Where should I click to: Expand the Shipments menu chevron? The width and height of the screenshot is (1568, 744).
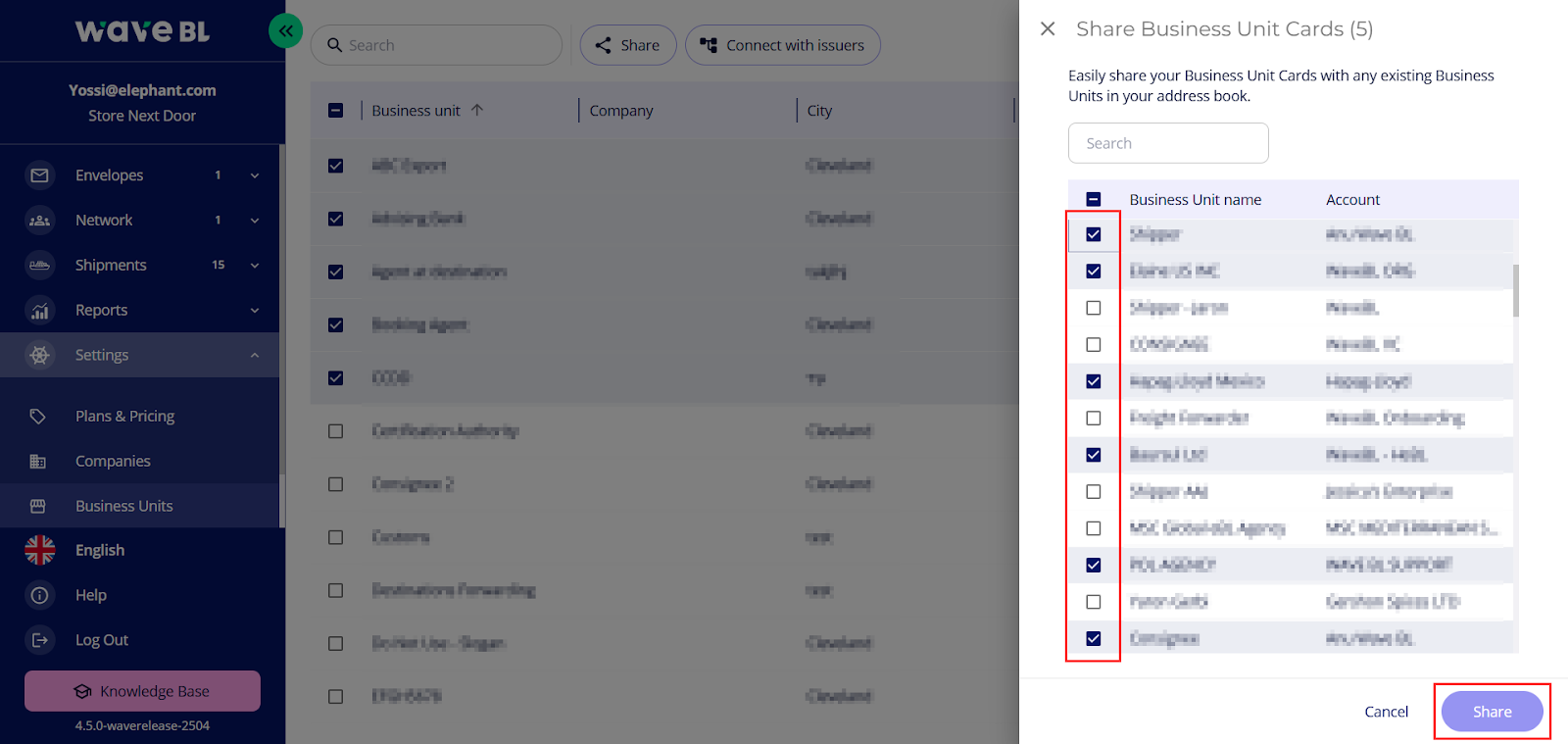coord(255,266)
